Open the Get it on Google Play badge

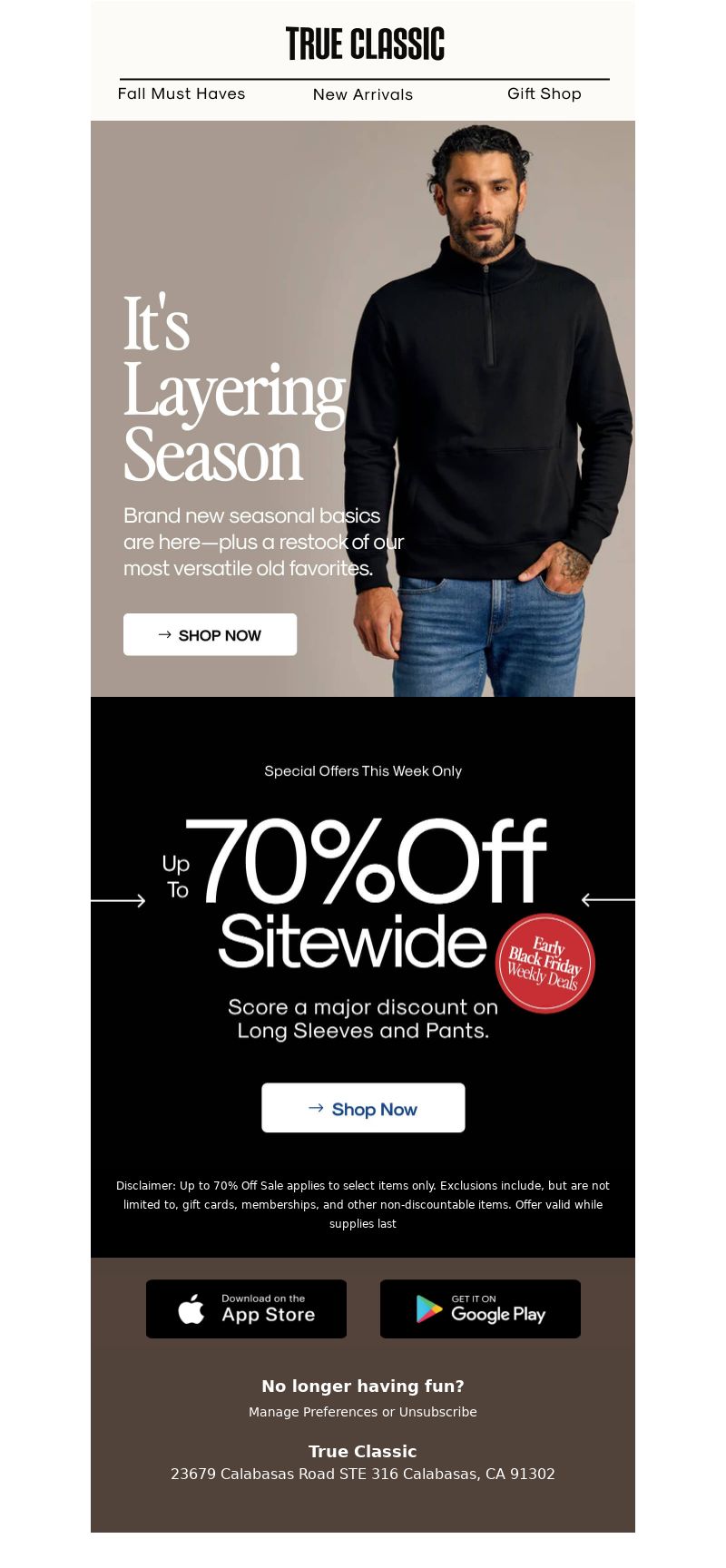tap(480, 1308)
